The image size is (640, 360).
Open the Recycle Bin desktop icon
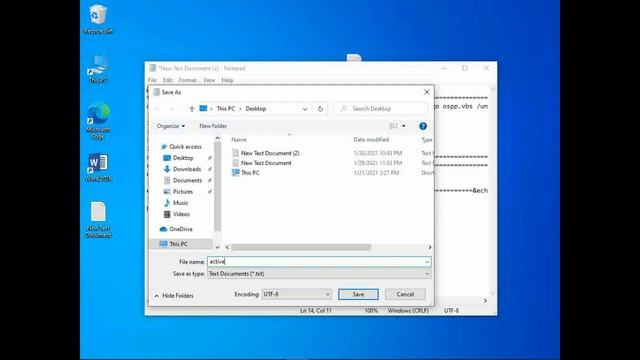[x=98, y=19]
